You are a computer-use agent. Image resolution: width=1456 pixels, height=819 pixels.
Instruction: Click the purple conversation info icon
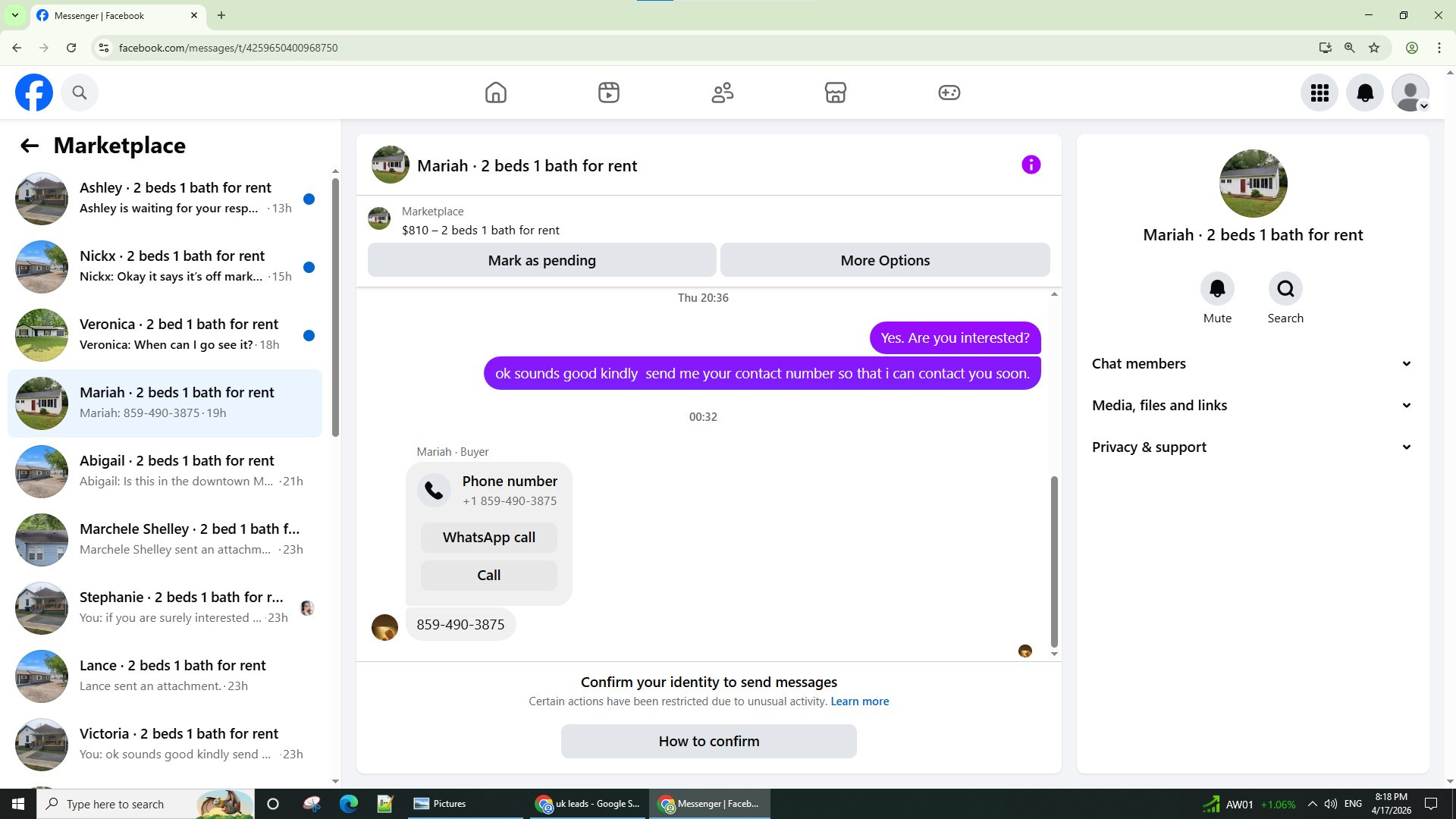(1031, 165)
